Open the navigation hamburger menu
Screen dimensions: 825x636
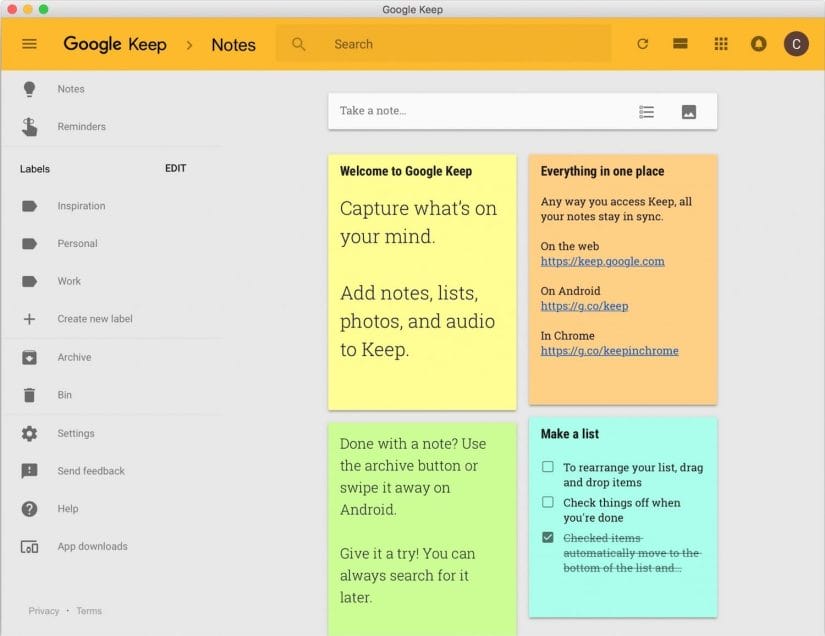click(29, 43)
